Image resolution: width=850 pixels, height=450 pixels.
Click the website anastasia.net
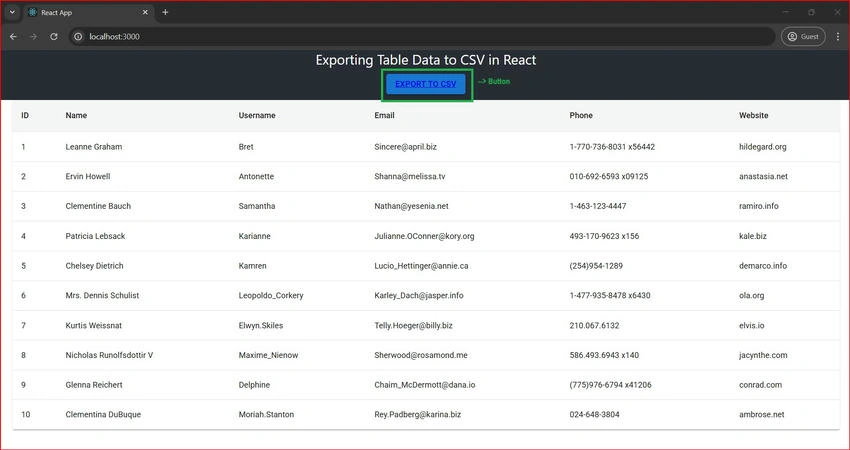[763, 176]
